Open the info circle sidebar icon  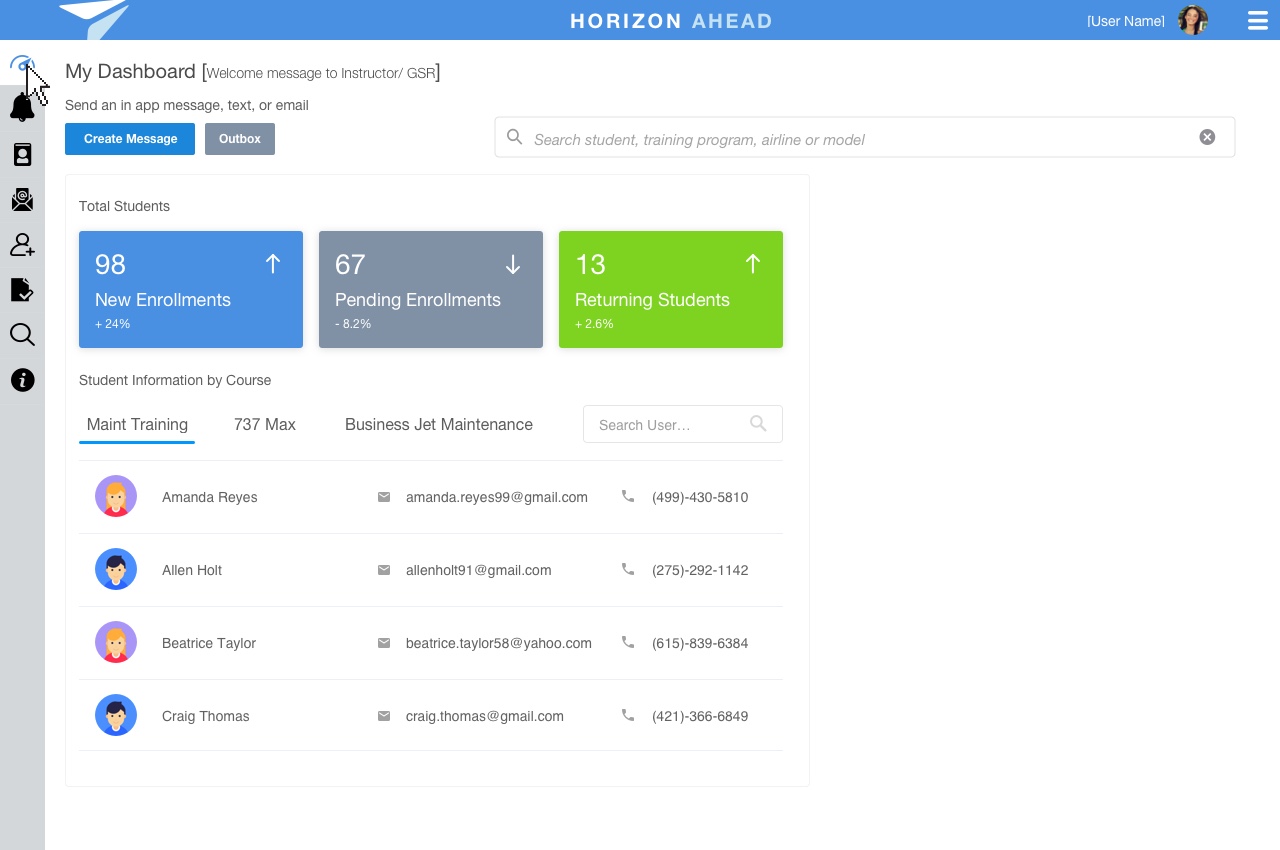pos(22,380)
